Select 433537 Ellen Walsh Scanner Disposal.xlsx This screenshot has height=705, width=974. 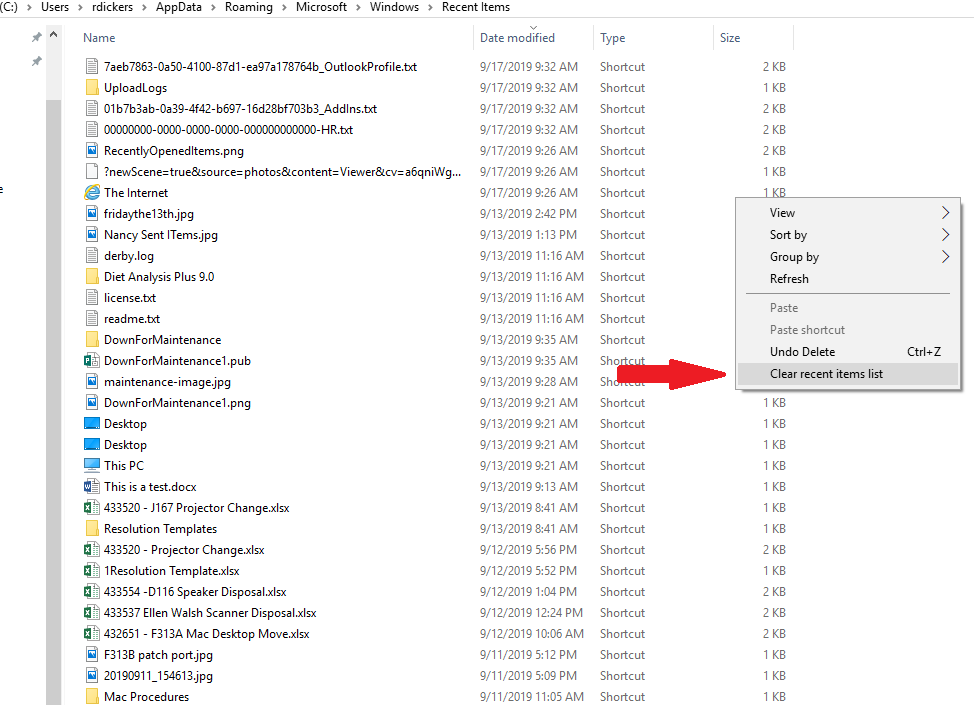tap(210, 612)
